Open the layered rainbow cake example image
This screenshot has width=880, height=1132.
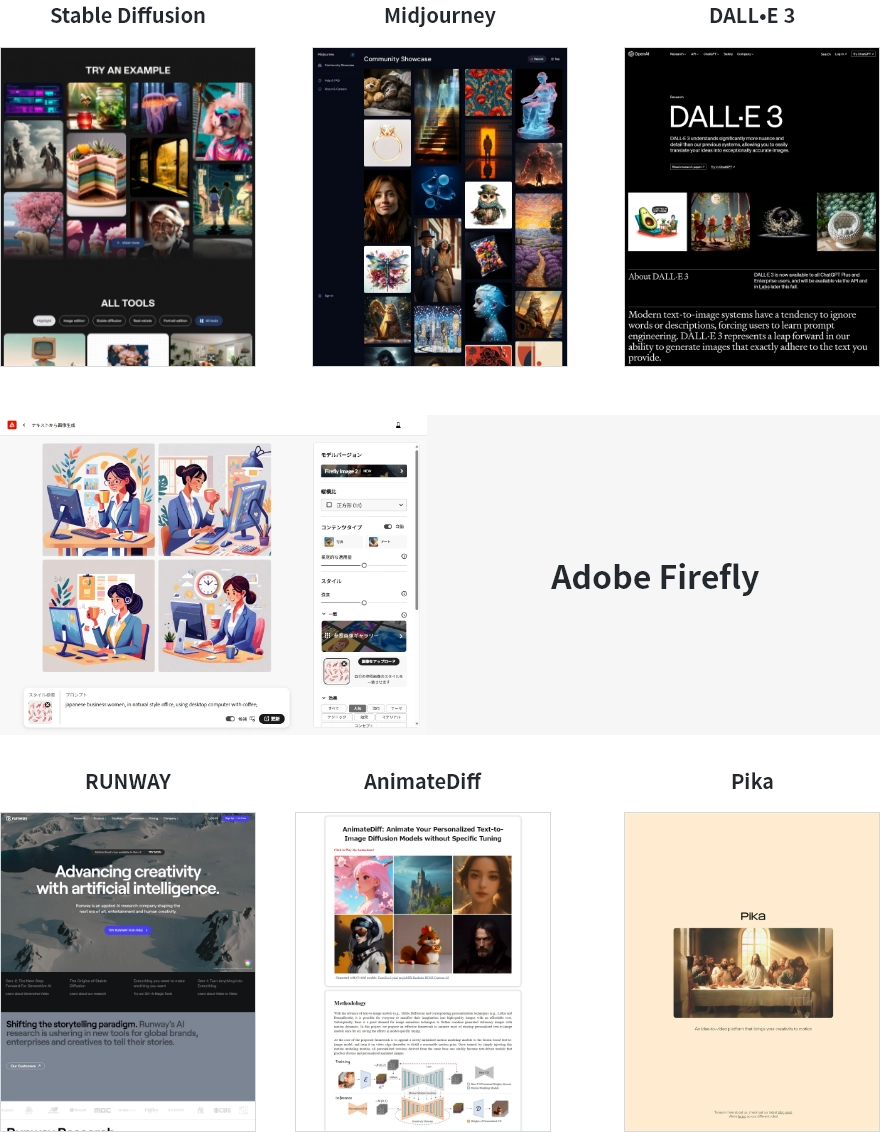[x=96, y=175]
